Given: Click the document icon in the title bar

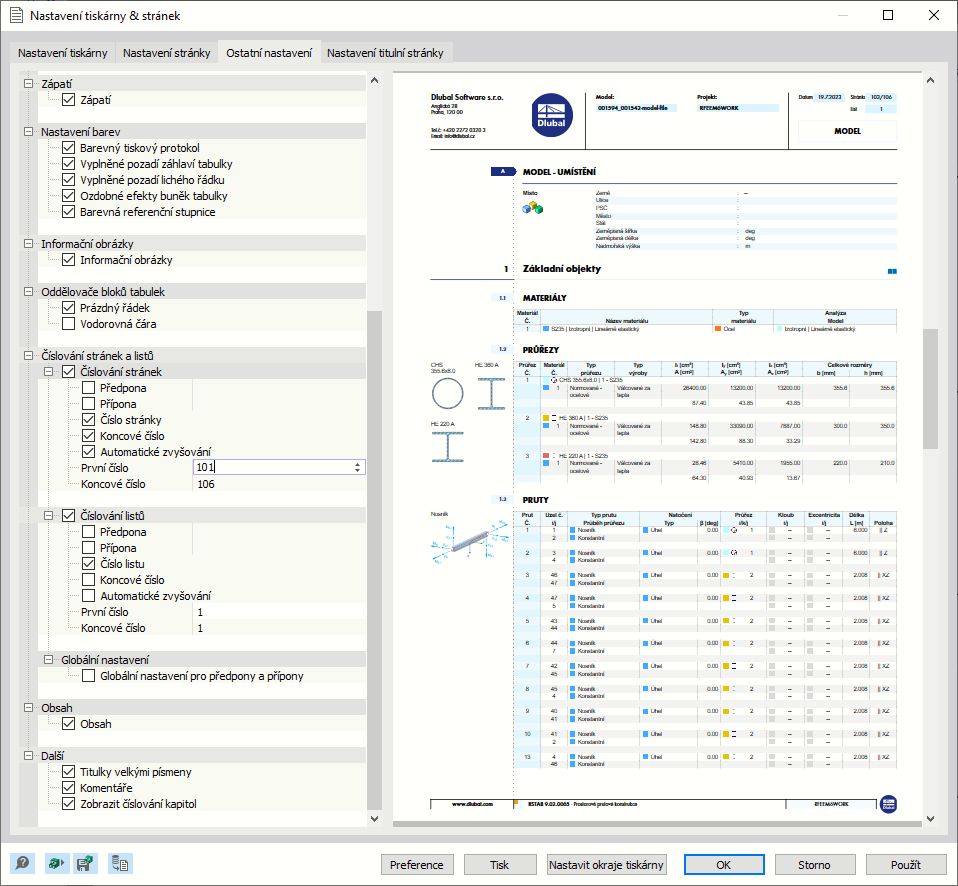Looking at the screenshot, I should (x=16, y=15).
